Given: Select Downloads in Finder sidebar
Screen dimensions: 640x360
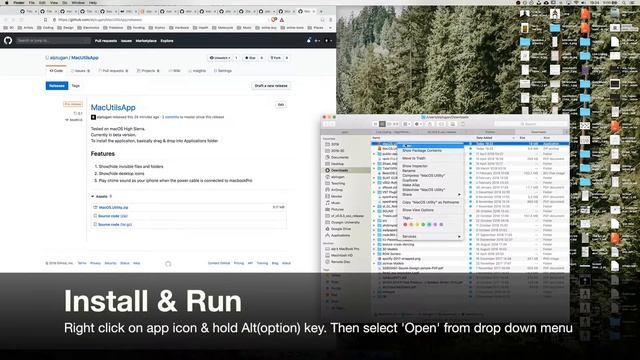Looking at the screenshot, I should pos(339,170).
